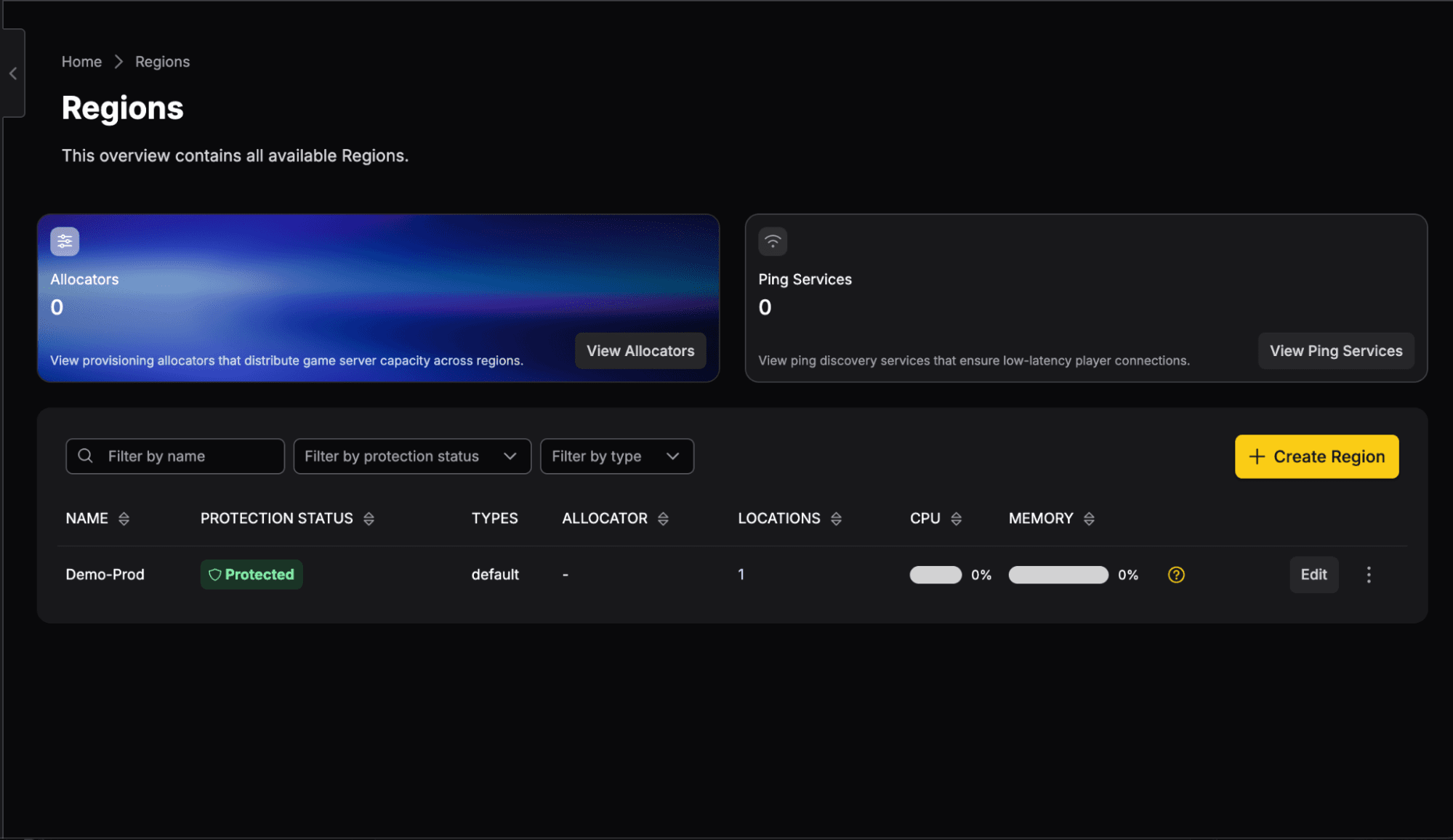Click the Regions breadcrumb item
The width and height of the screenshot is (1453, 840).
pos(162,62)
